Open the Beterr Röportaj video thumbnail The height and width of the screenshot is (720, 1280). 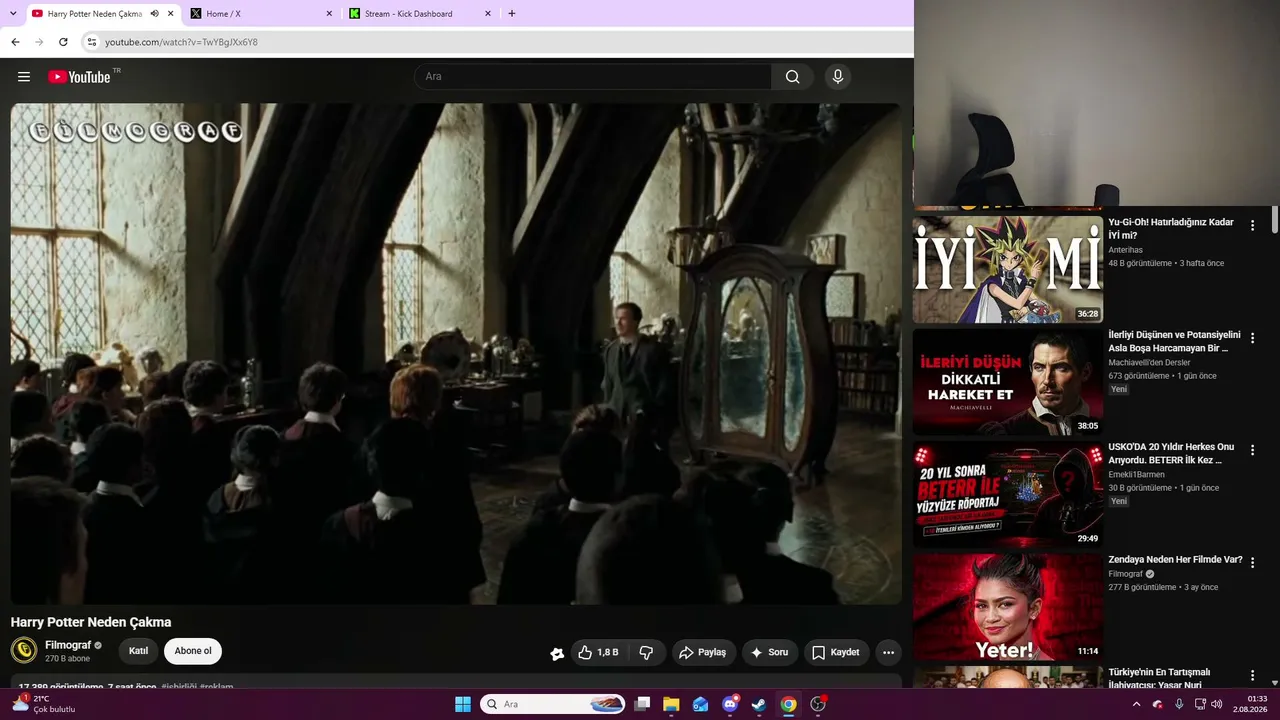[x=1008, y=494]
